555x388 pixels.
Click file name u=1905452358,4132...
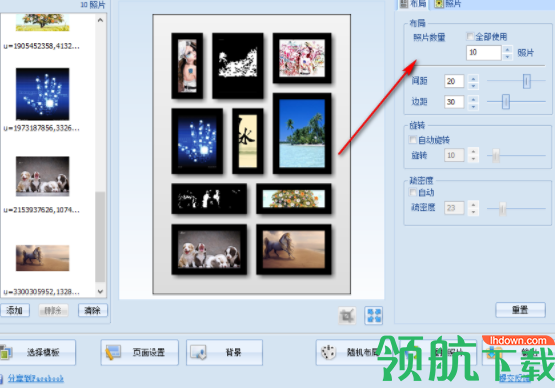pos(41,46)
